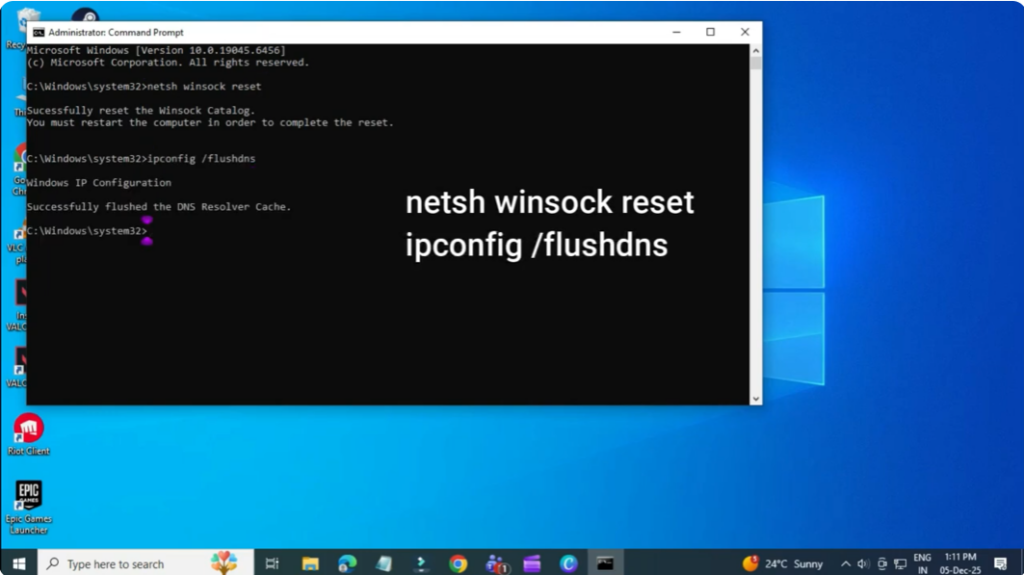Click the ENG IN language indicator
Viewport: 1024px width, 575px height.
click(x=922, y=563)
